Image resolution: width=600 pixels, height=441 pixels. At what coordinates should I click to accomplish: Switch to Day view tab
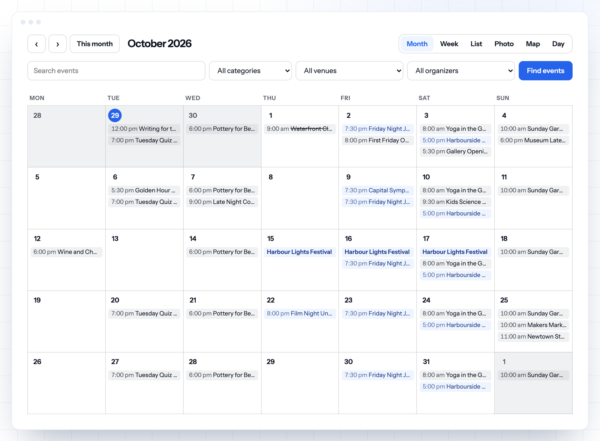558,44
